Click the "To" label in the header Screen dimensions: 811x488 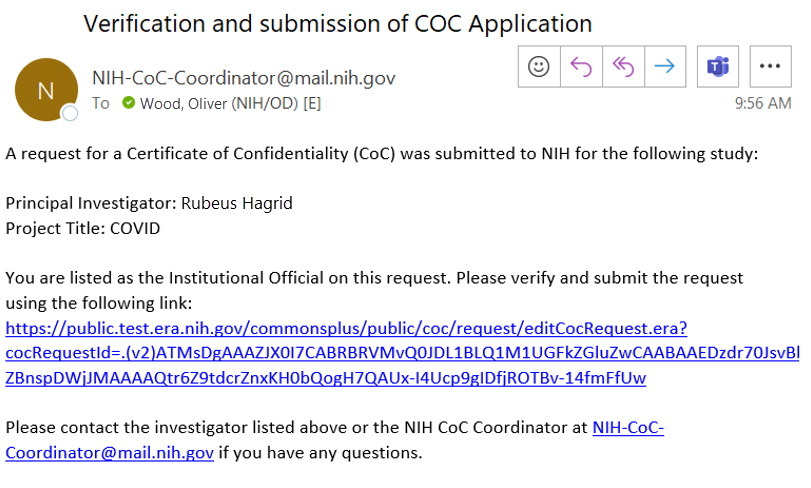(x=101, y=103)
